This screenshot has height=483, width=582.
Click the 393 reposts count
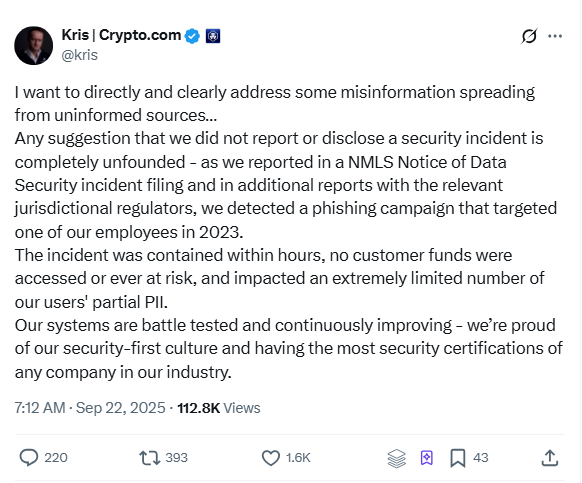[177, 458]
